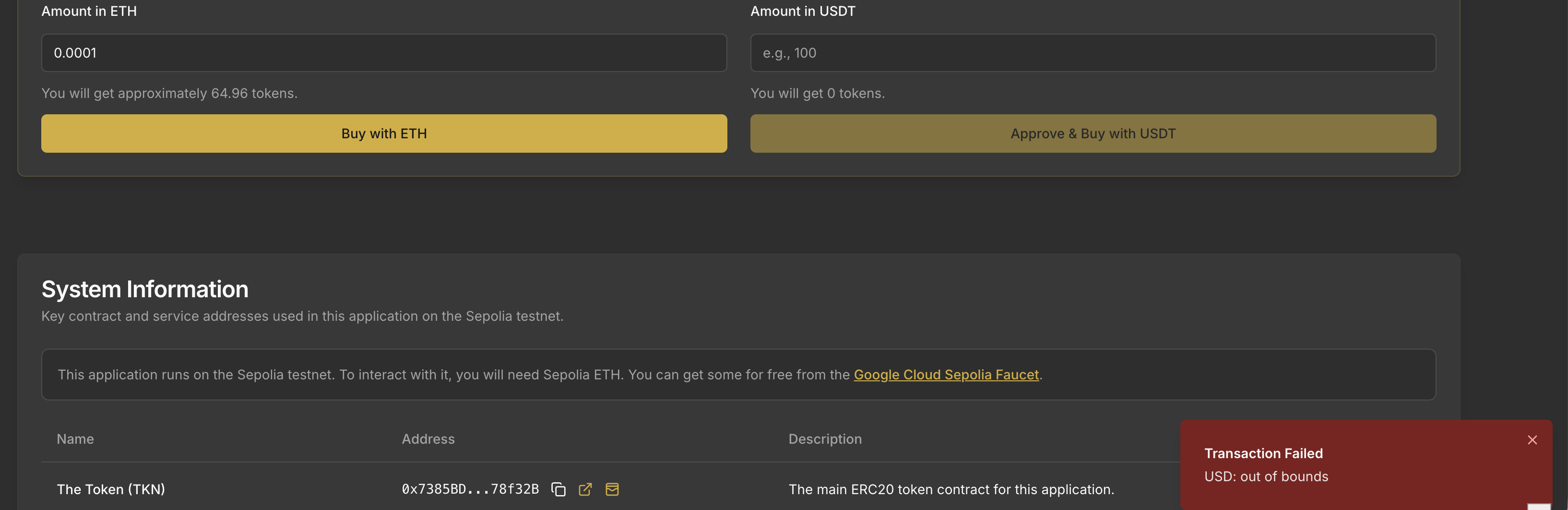Image resolution: width=1568 pixels, height=510 pixels.
Task: Click into the Amount in USDT field
Action: click(1093, 53)
